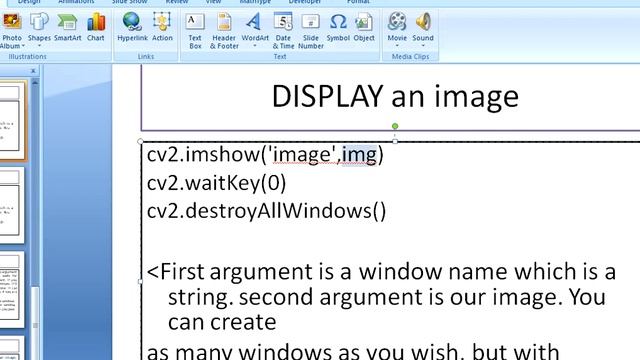Expand the Shapes dropdown arrow
The image size is (640, 360).
point(39,46)
